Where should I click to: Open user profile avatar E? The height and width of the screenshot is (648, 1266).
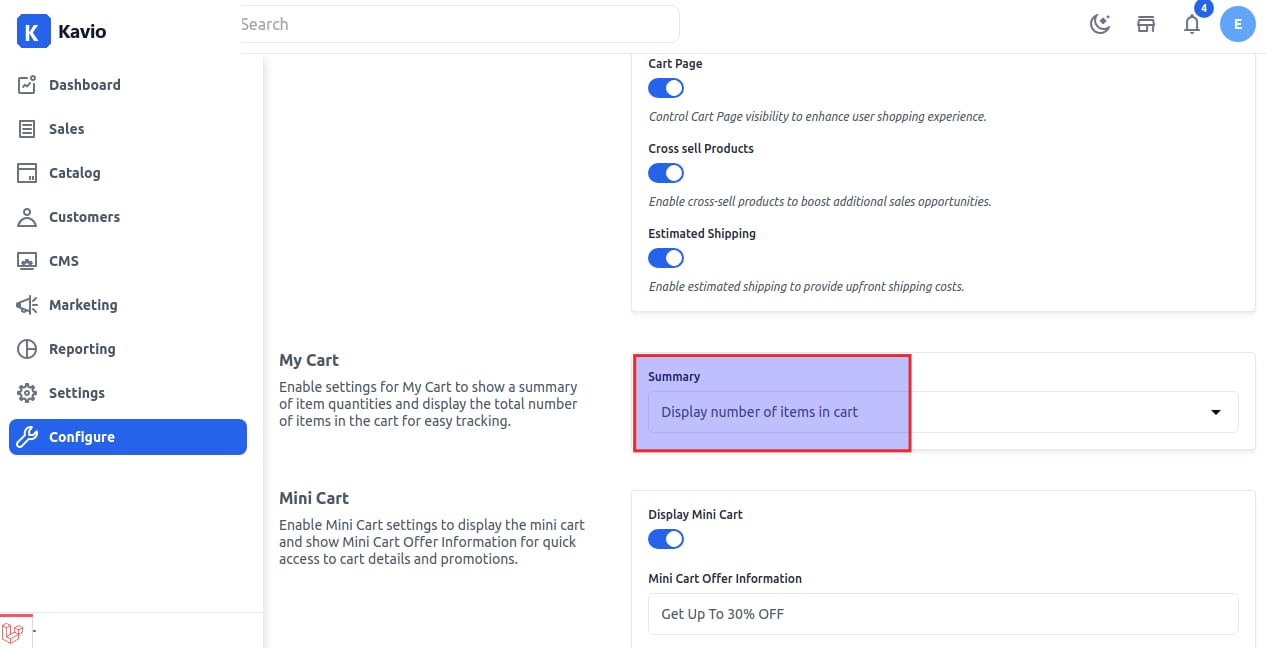1238,25
